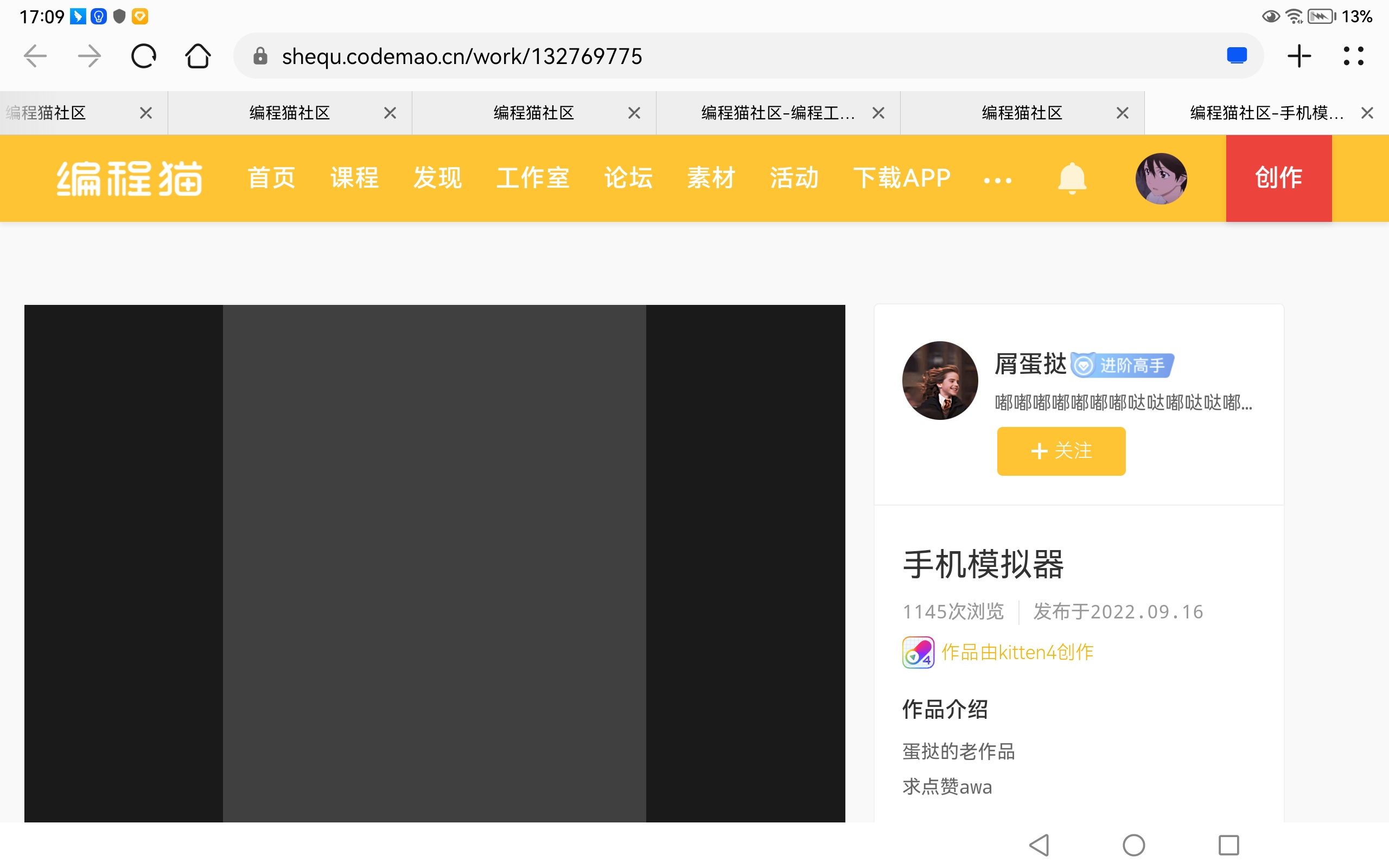Go back with the browser back arrow

35,56
